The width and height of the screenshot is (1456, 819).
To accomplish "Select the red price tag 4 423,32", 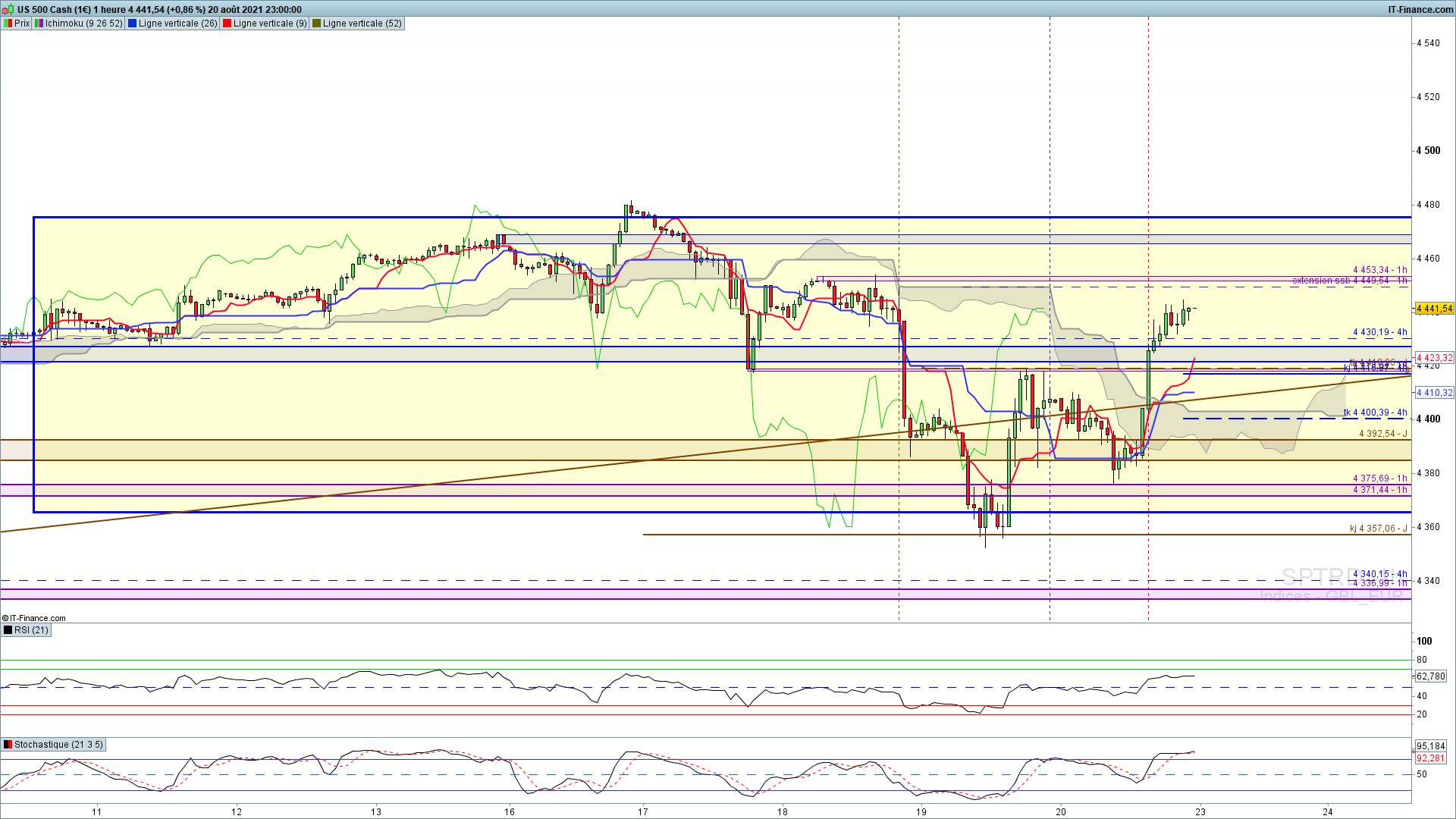I will (x=1435, y=358).
